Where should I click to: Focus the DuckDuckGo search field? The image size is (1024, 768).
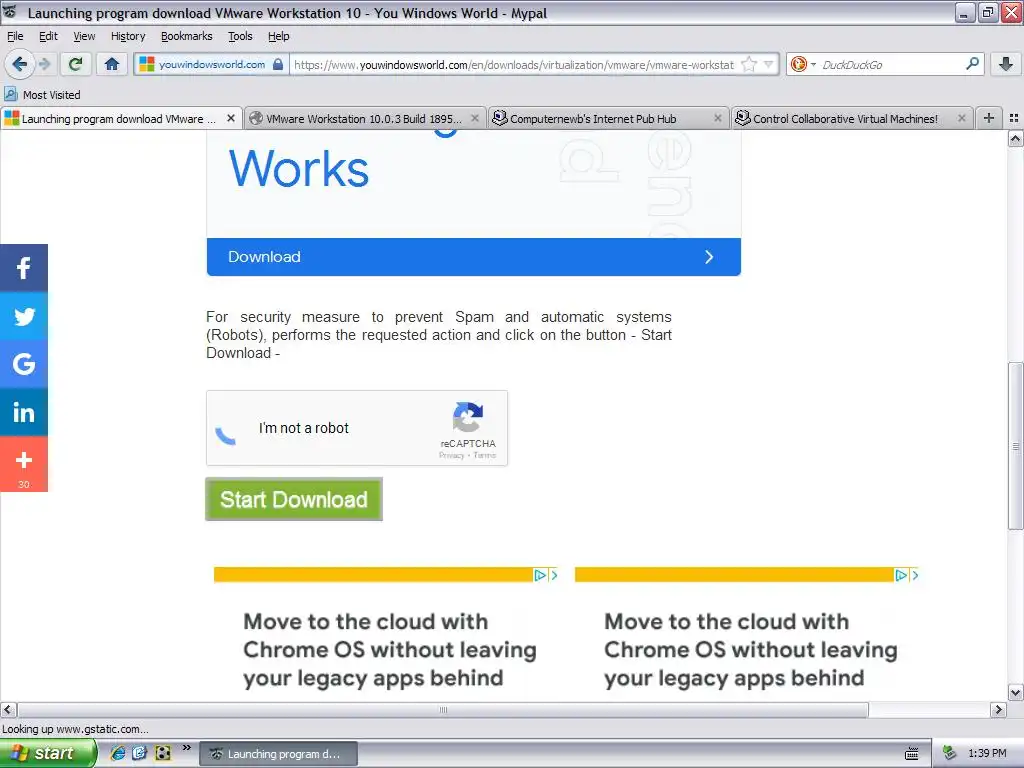[x=889, y=64]
